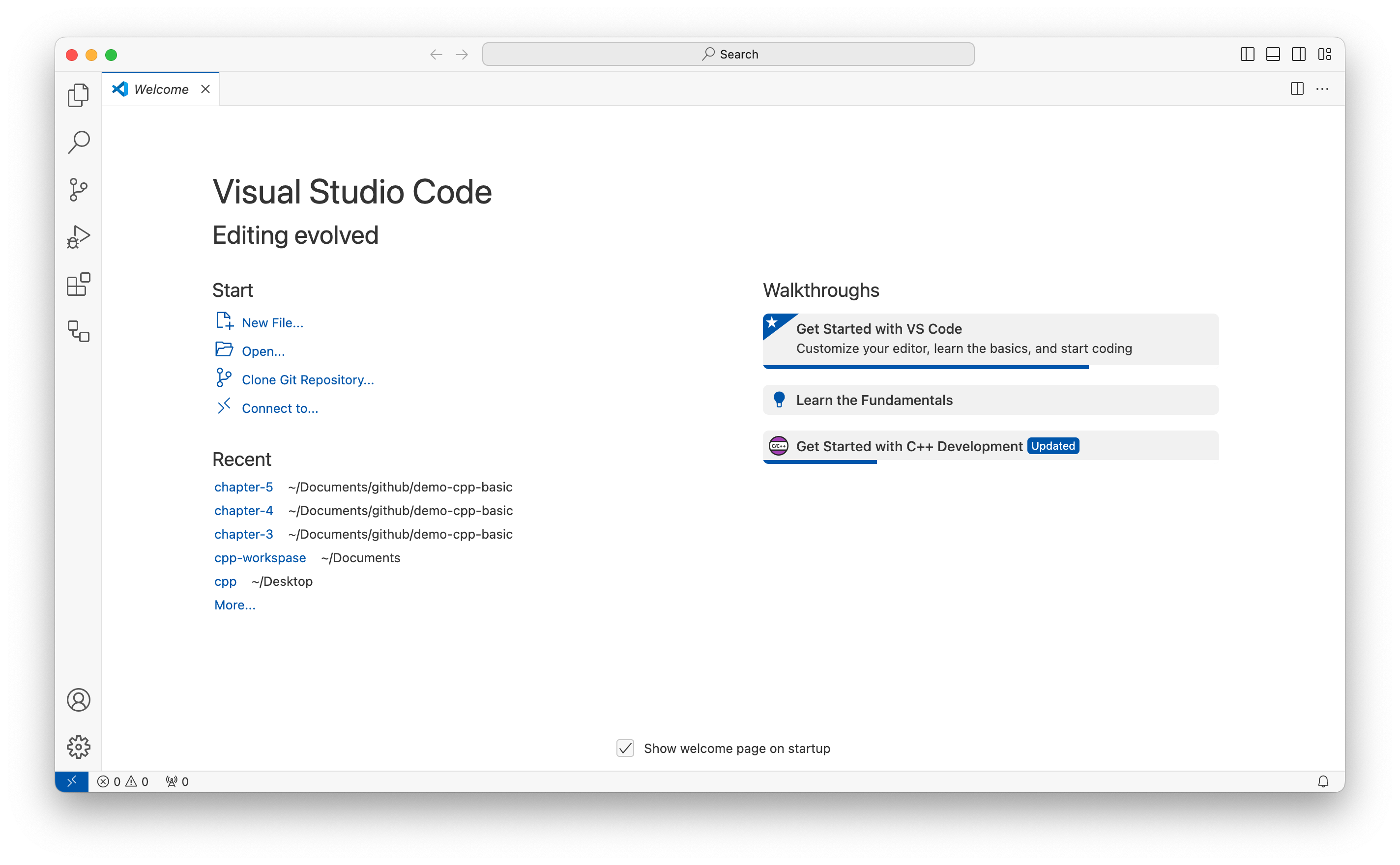The height and width of the screenshot is (865, 1400).
Task: Uncheck Show welcome page on startup
Action: pos(625,748)
